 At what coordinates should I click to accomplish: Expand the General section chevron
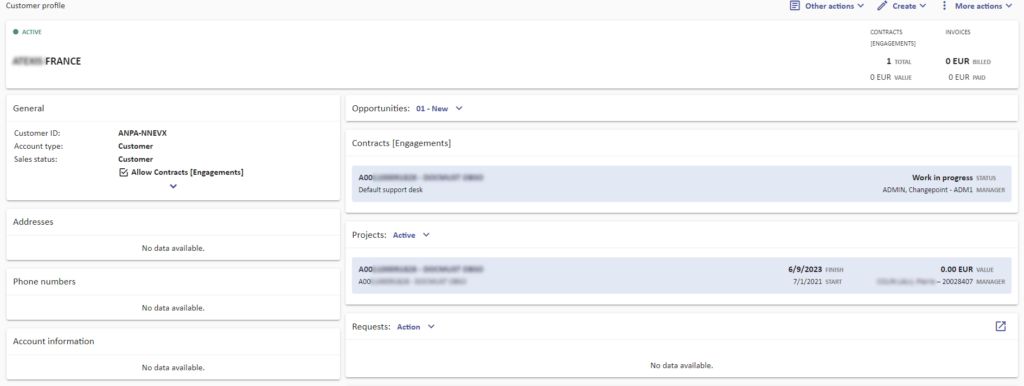pos(173,186)
